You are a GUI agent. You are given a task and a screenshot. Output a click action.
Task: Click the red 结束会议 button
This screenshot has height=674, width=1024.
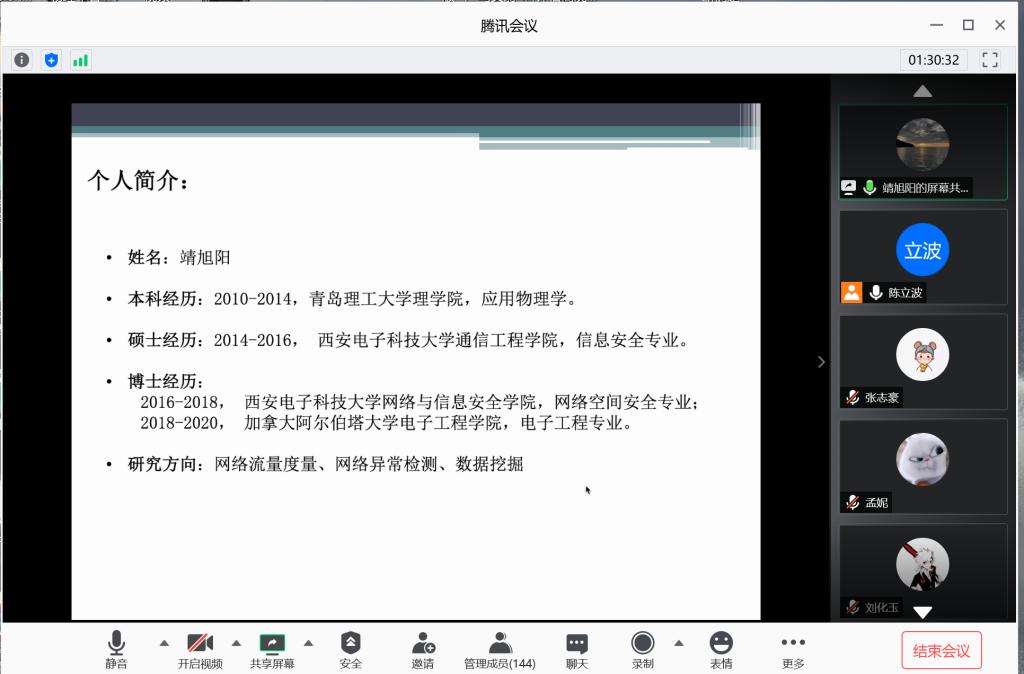click(x=941, y=651)
